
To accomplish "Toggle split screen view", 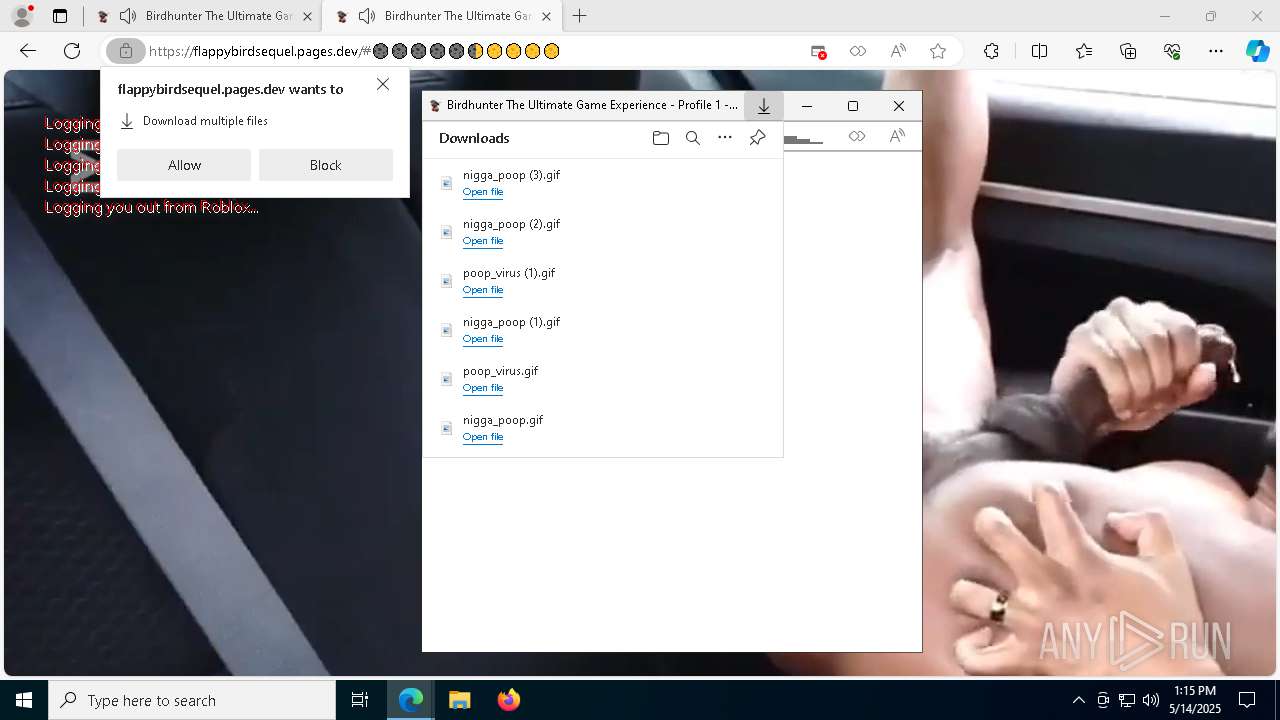I will tap(1039, 51).
